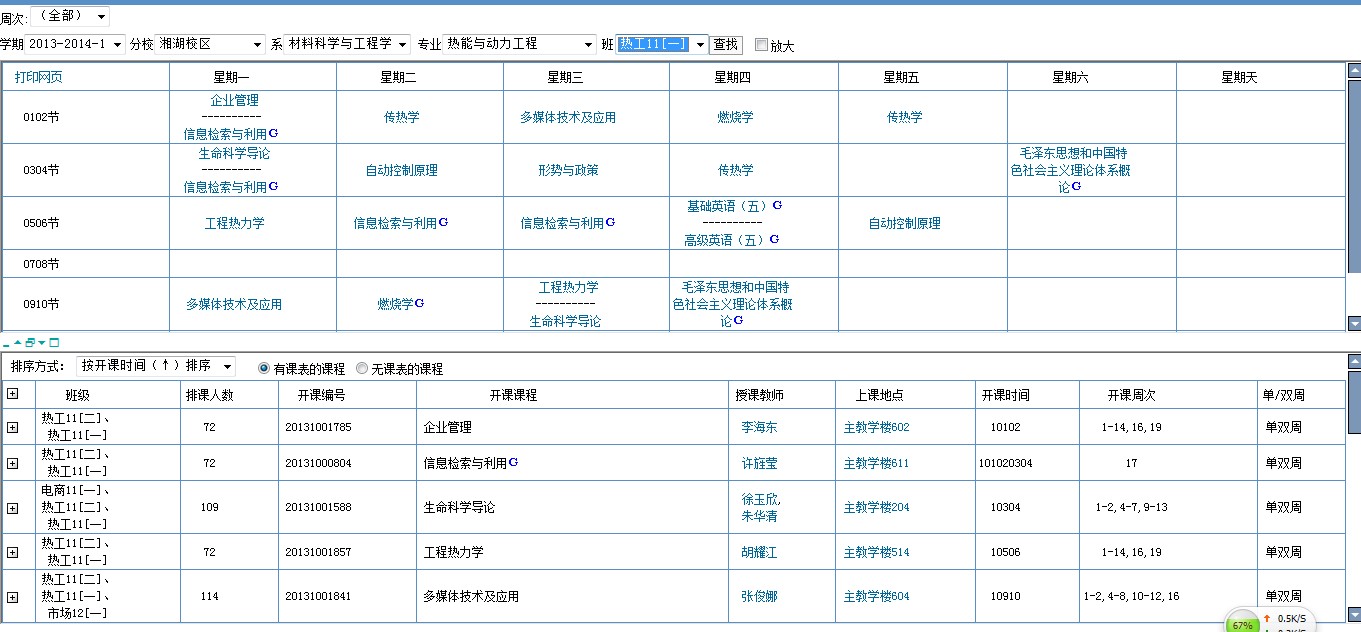Image resolution: width=1361 pixels, height=632 pixels.
Task: Click course list scrollbar down arrow
Action: 1354,614
